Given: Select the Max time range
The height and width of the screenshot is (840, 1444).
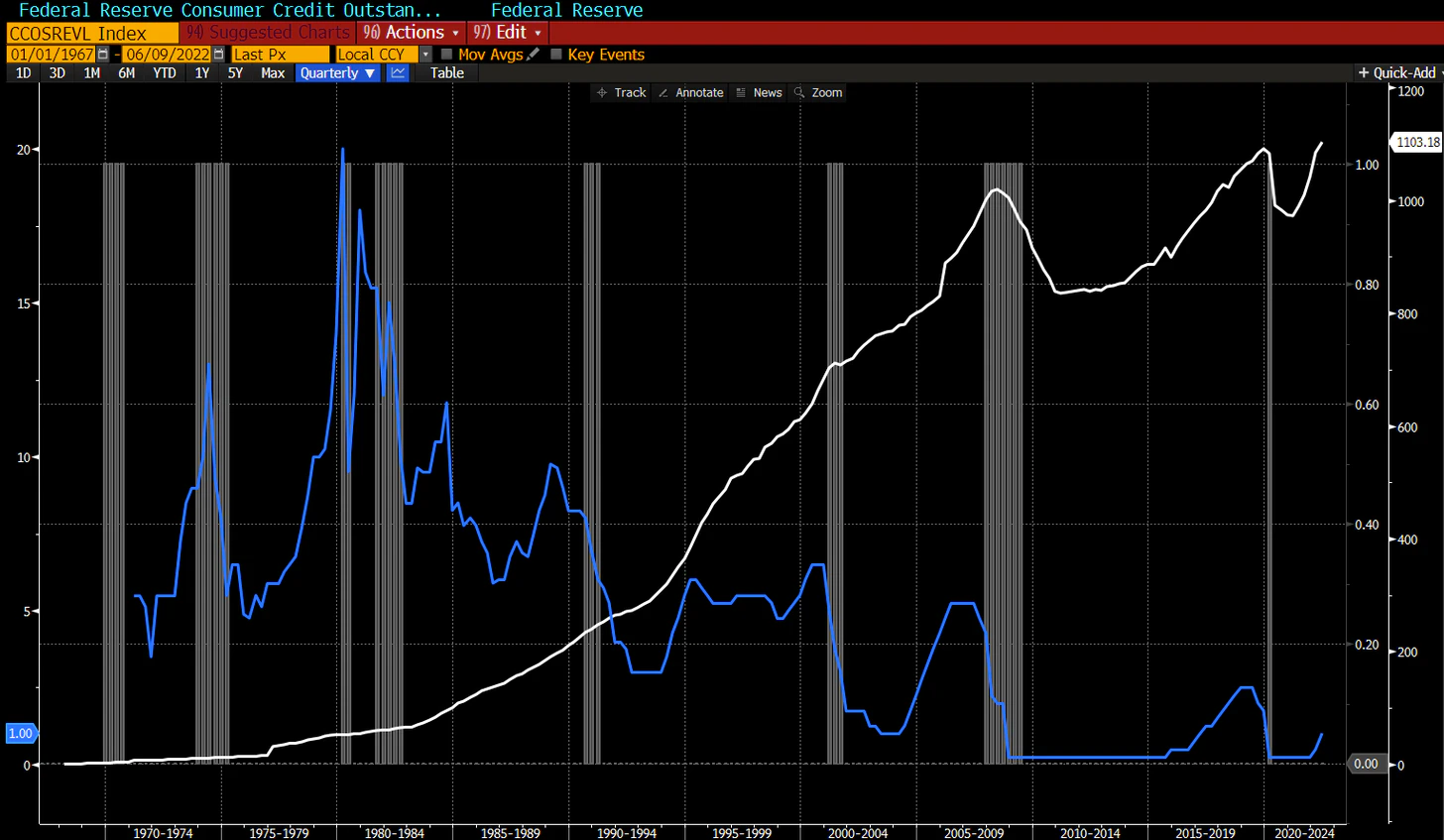Looking at the screenshot, I should [x=273, y=72].
